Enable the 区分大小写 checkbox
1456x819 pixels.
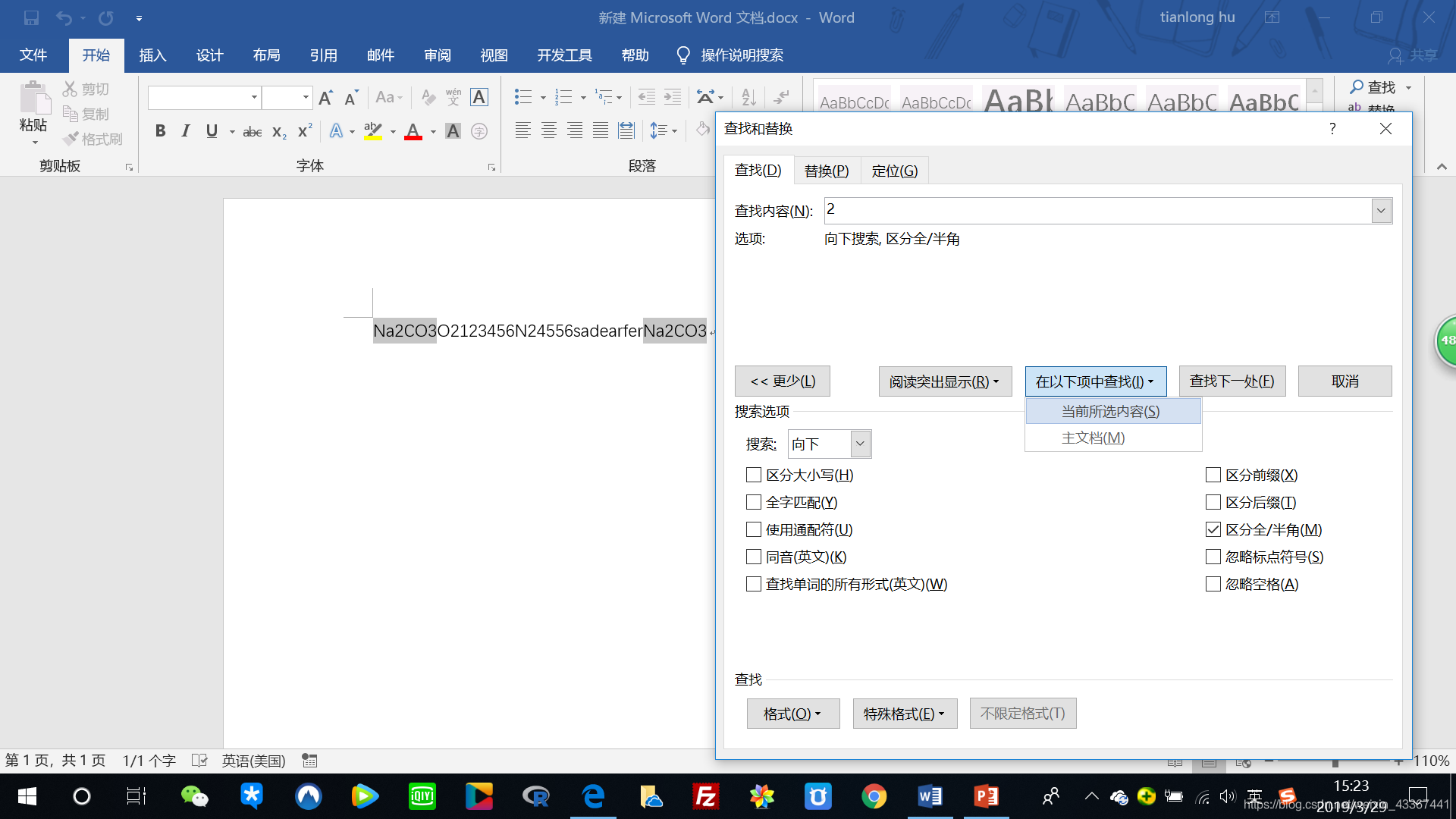(754, 475)
